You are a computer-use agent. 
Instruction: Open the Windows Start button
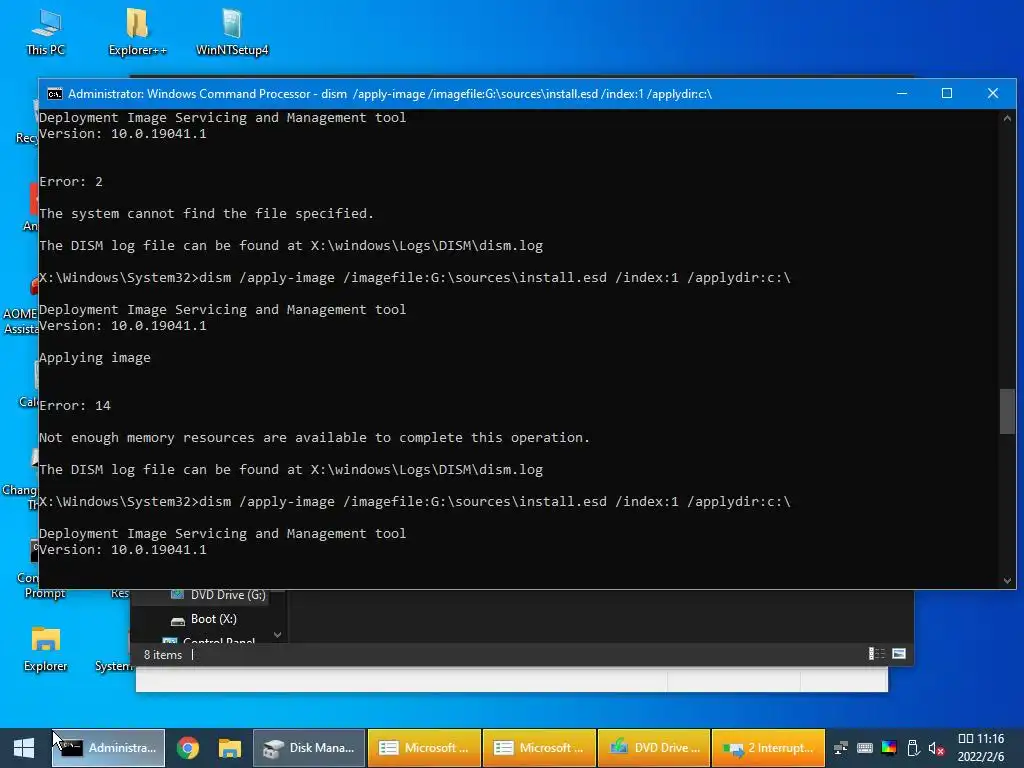tap(24, 748)
